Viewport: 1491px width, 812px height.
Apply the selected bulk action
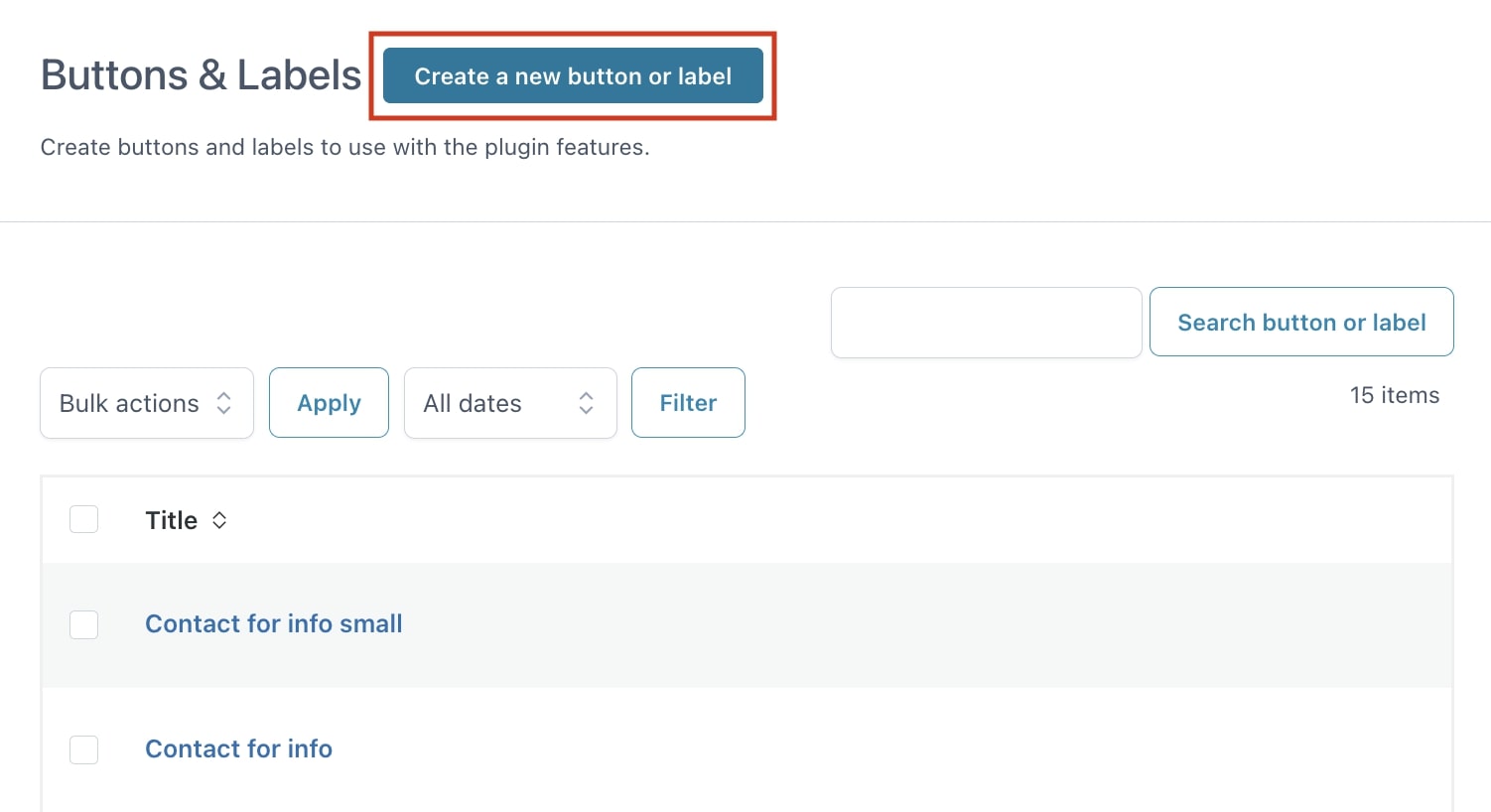[x=329, y=402]
